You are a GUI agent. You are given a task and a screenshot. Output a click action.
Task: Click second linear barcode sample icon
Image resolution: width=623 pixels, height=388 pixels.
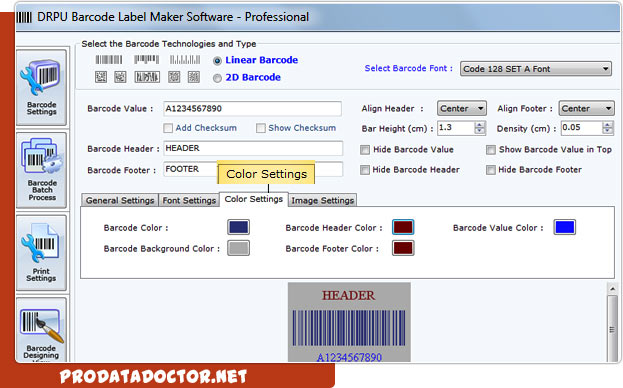[146, 60]
